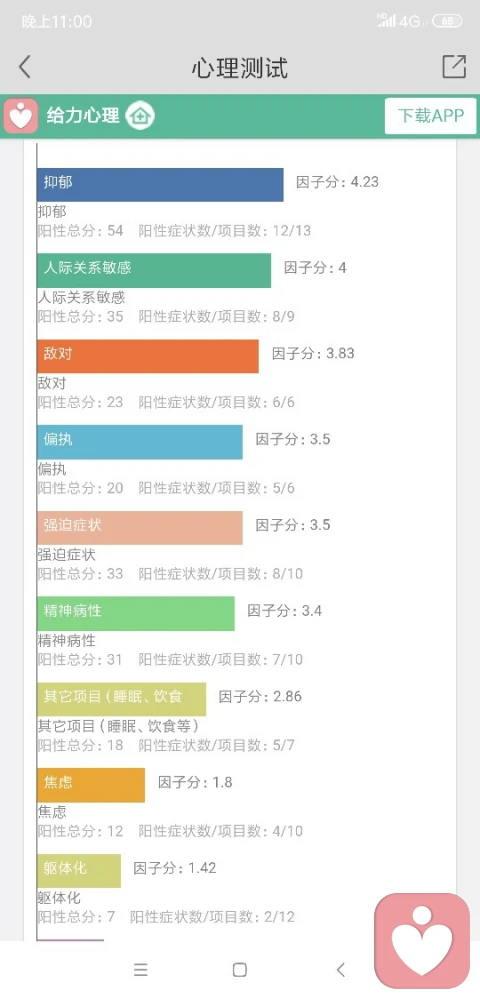Tap the 给力心理 heart logo
The width and height of the screenshot is (480, 999).
tap(21, 116)
